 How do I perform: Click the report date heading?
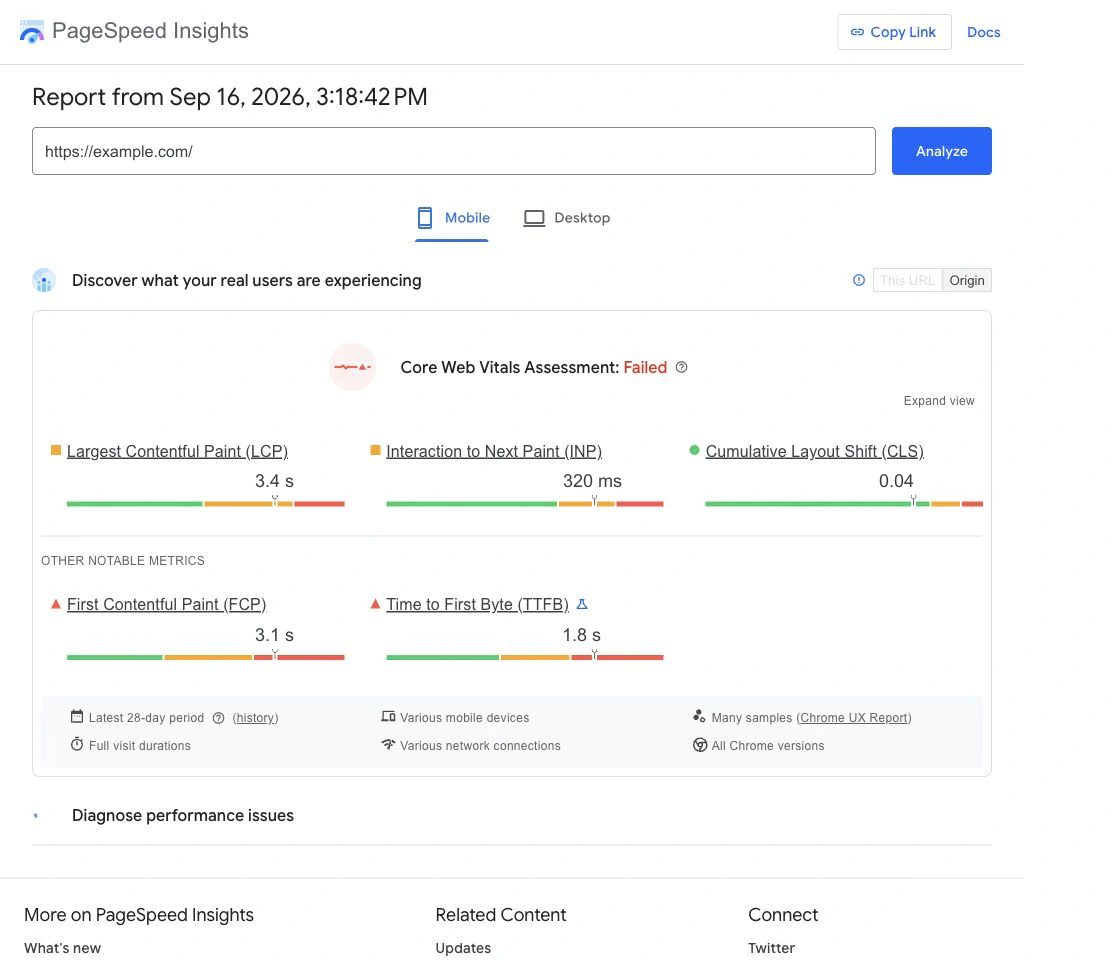pyautogui.click(x=229, y=97)
